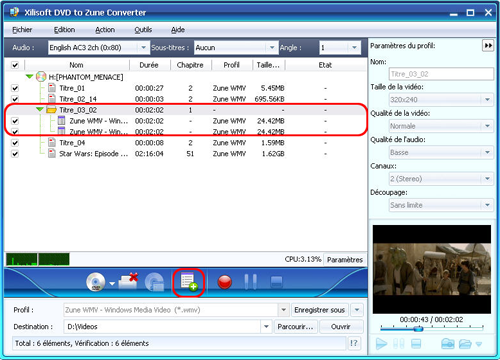The height and width of the screenshot is (360, 500).
Task: Click the Paramètres button near CPU
Action: pos(344,260)
